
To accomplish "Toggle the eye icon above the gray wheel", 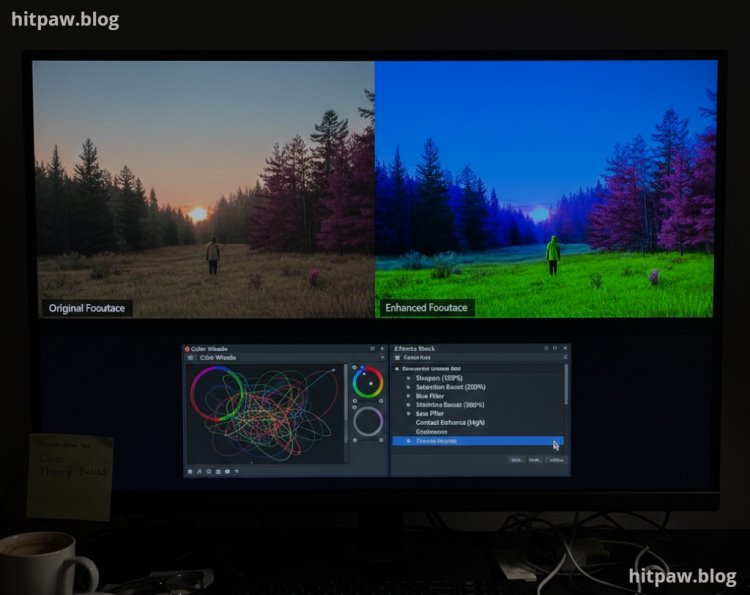I will tap(355, 407).
